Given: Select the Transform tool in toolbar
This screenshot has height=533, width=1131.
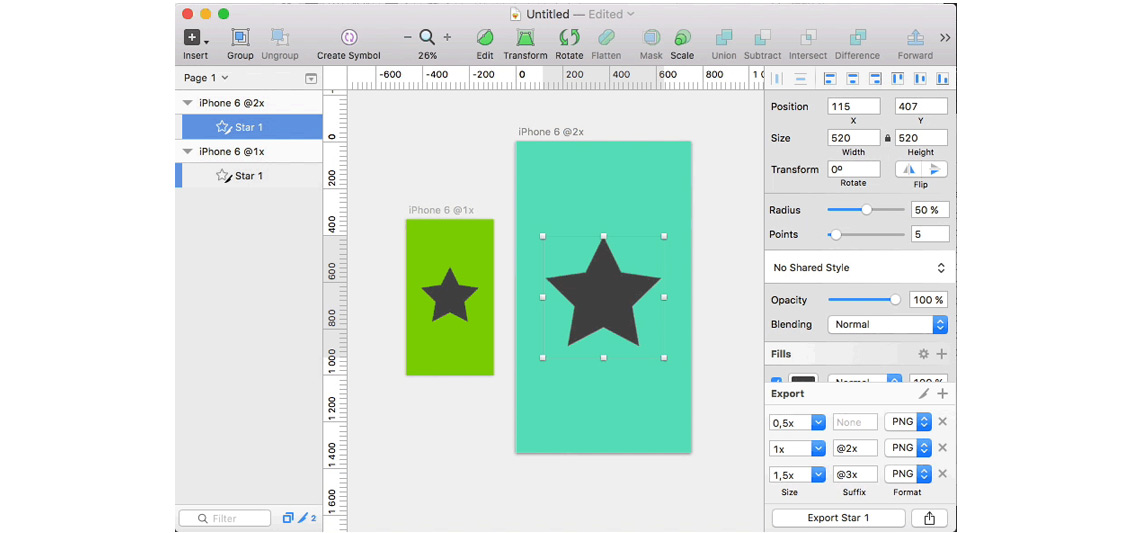Looking at the screenshot, I should click(525, 38).
